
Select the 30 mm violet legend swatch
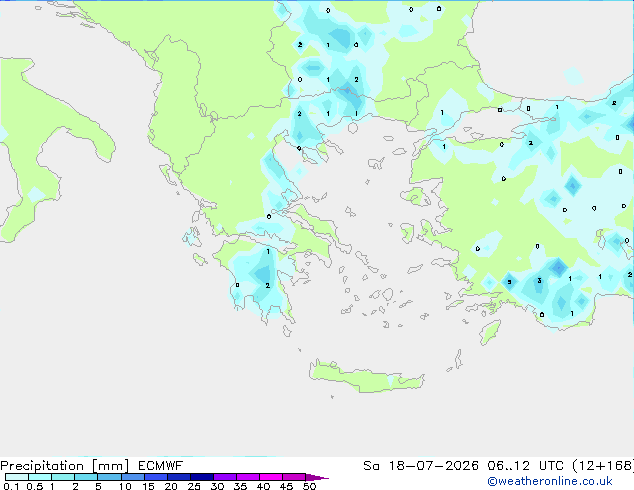tap(225, 477)
